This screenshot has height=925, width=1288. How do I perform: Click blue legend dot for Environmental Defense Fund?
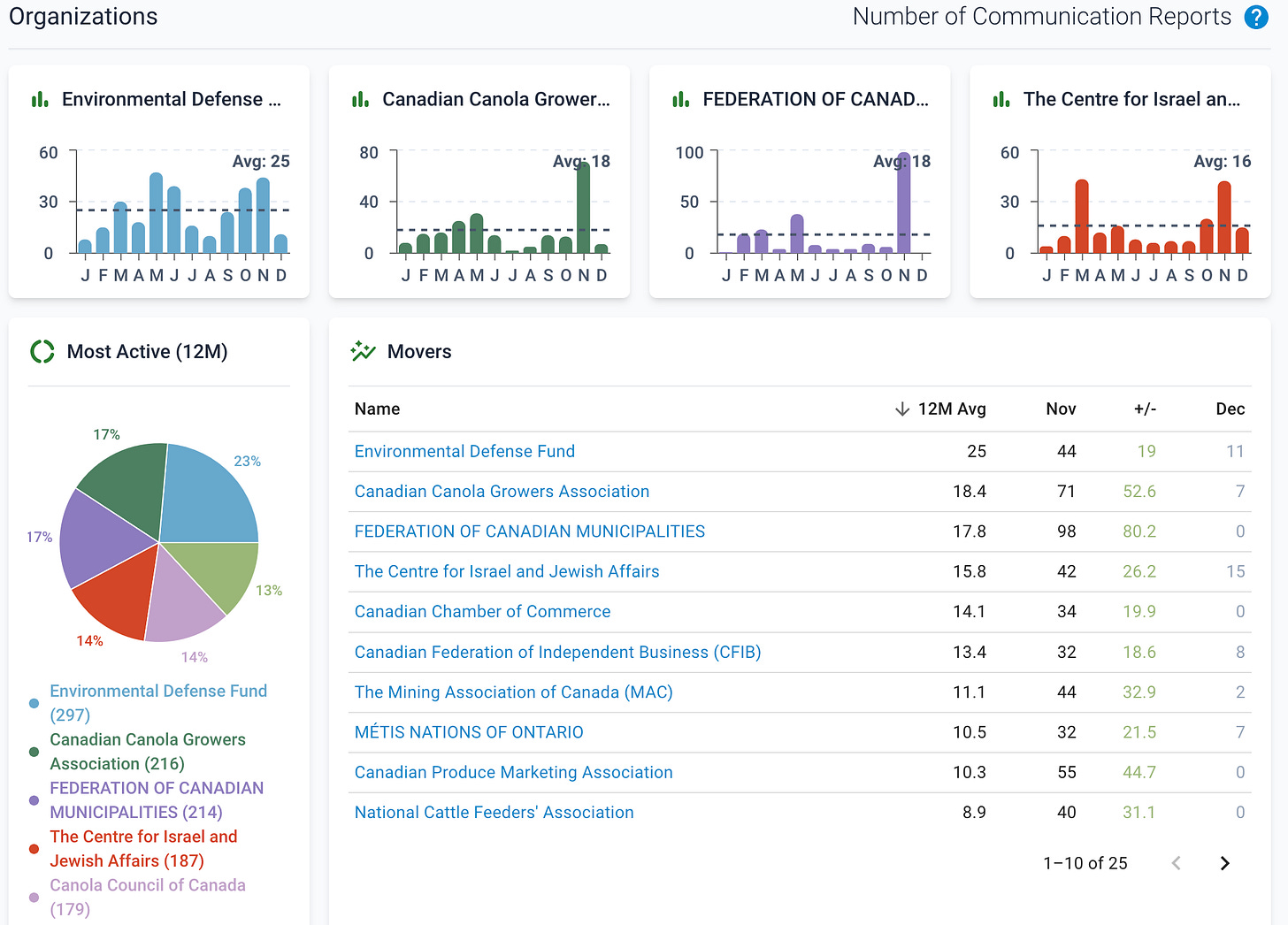pos(34,703)
